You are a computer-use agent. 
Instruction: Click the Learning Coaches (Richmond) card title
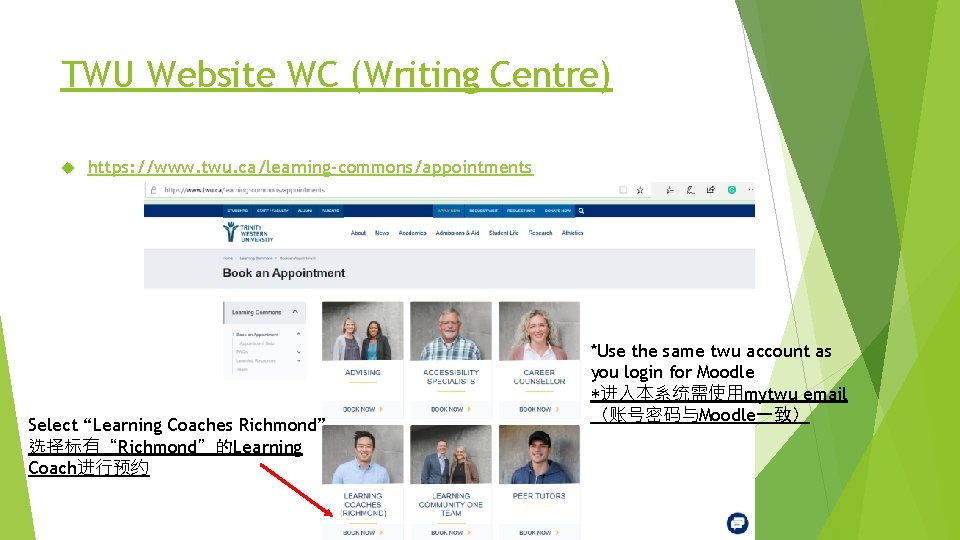click(362, 504)
